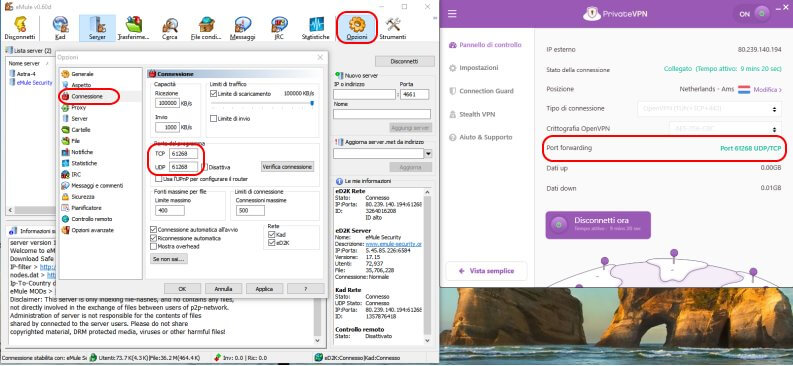Open the Cerca search toolbar icon
Image resolution: width=793 pixels, height=366 pixels.
(169, 28)
